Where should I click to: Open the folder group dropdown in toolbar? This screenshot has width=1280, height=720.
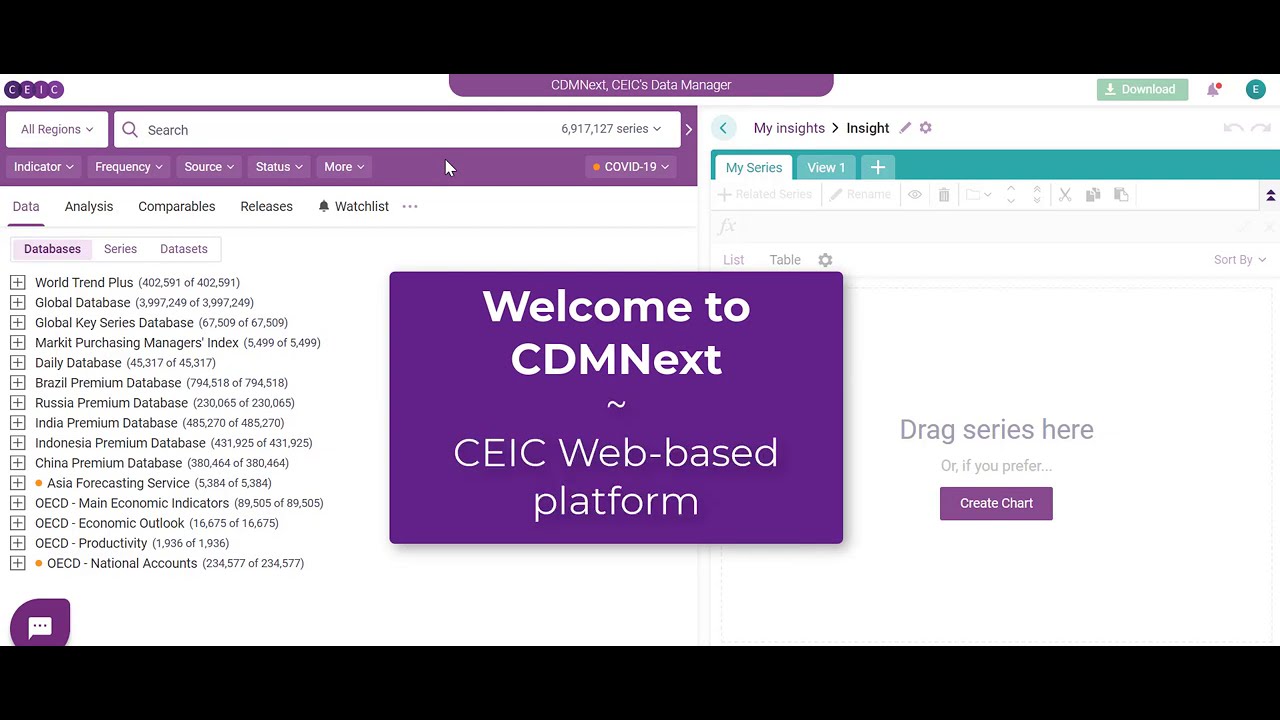tap(979, 195)
